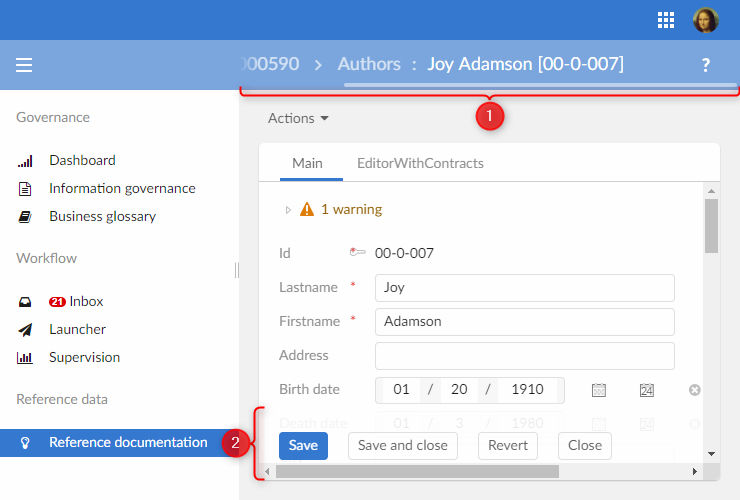Click the Close button
The height and width of the screenshot is (500, 740).
(585, 446)
